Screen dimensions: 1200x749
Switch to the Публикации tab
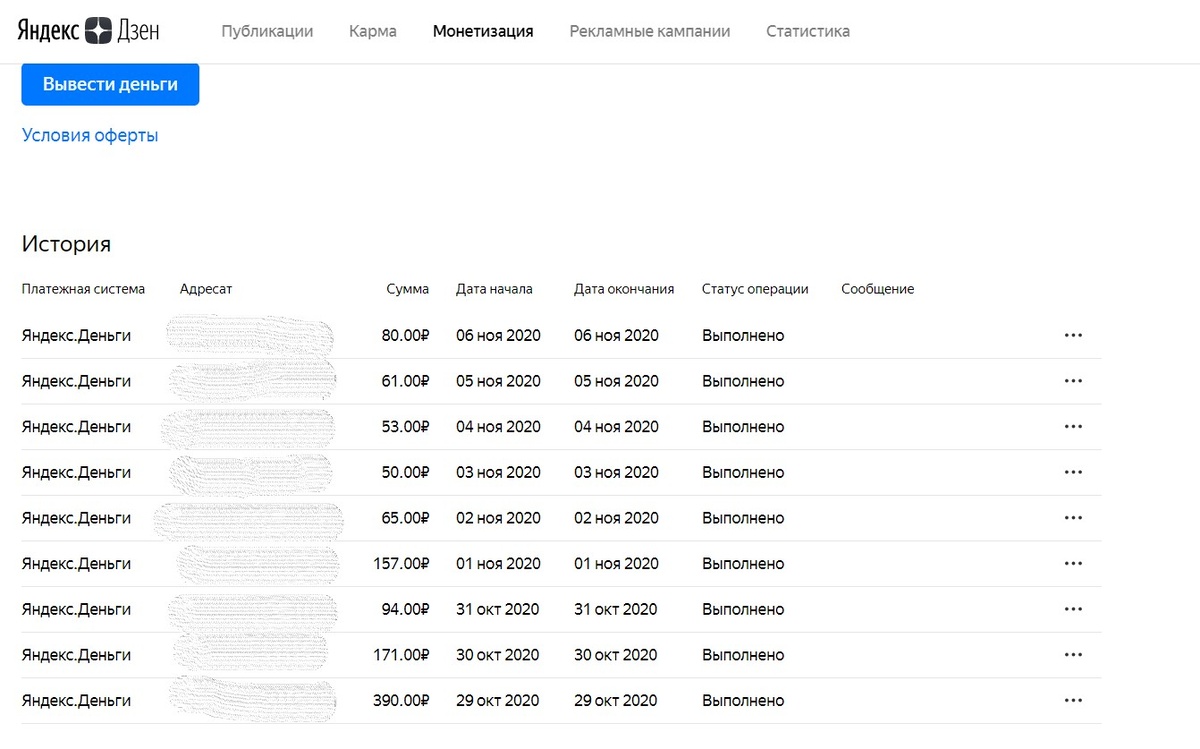[x=267, y=31]
